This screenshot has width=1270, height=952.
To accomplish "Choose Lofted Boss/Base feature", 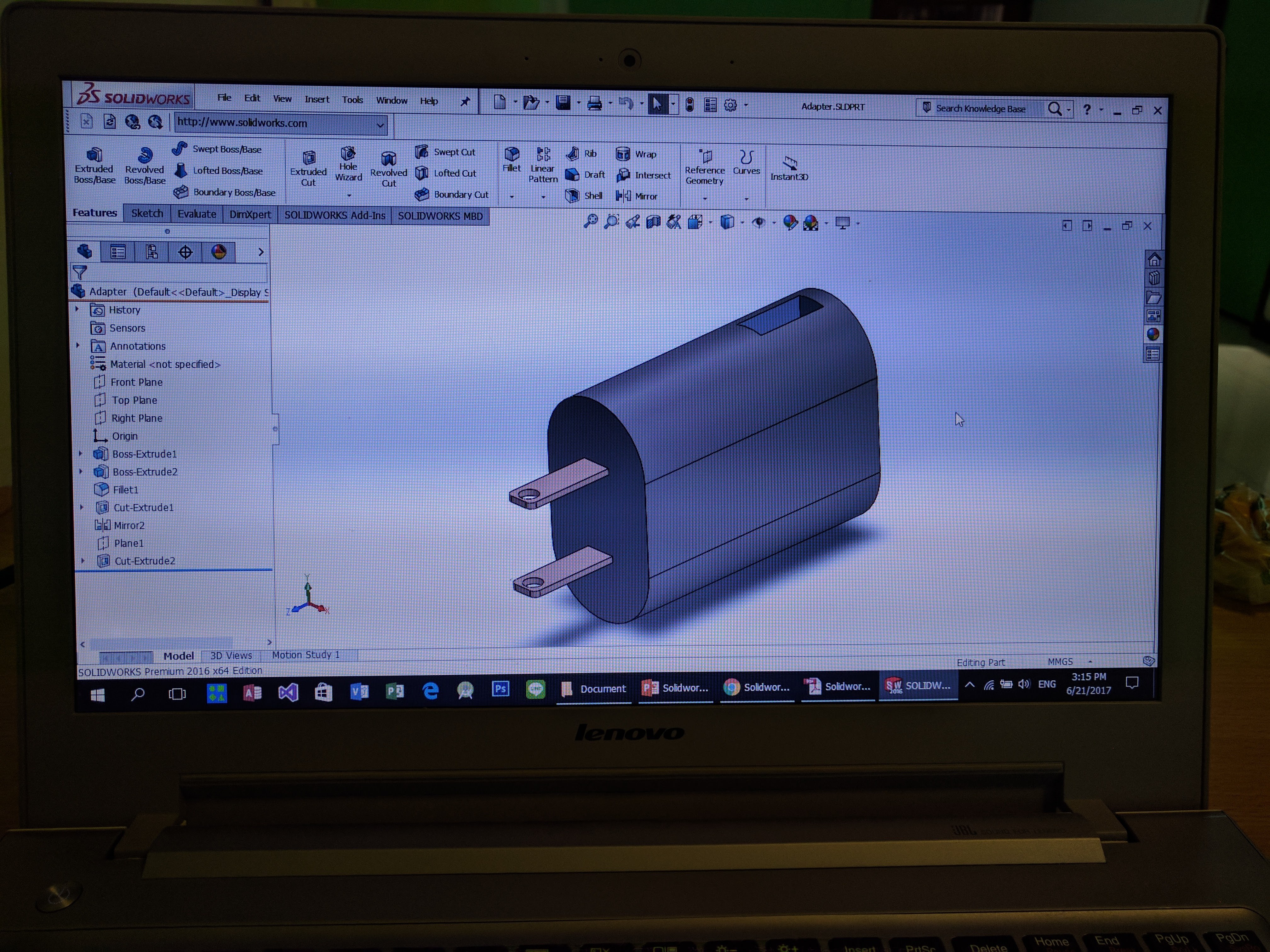I will (218, 170).
